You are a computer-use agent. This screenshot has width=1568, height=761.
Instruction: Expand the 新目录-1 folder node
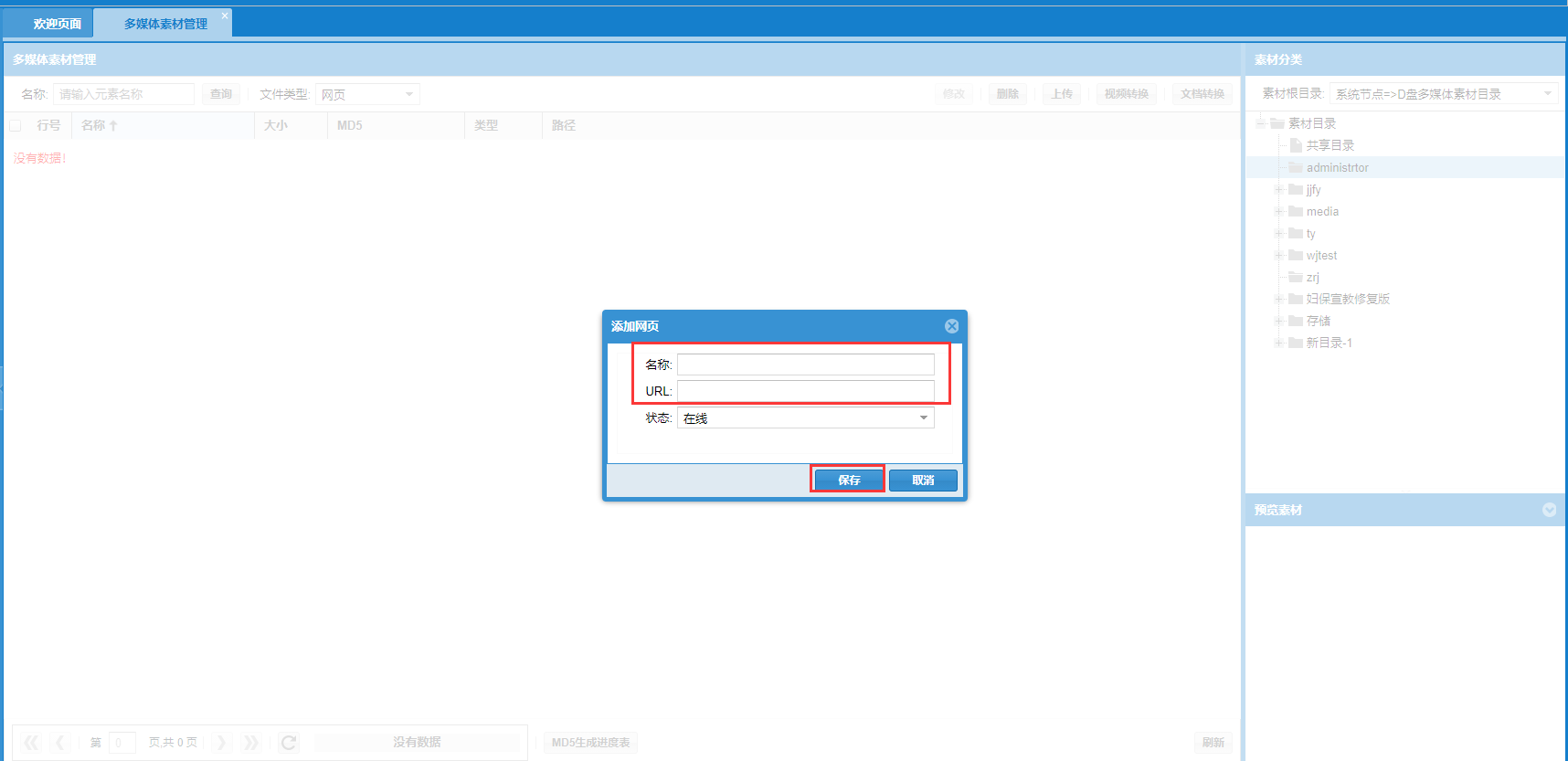tap(1279, 343)
